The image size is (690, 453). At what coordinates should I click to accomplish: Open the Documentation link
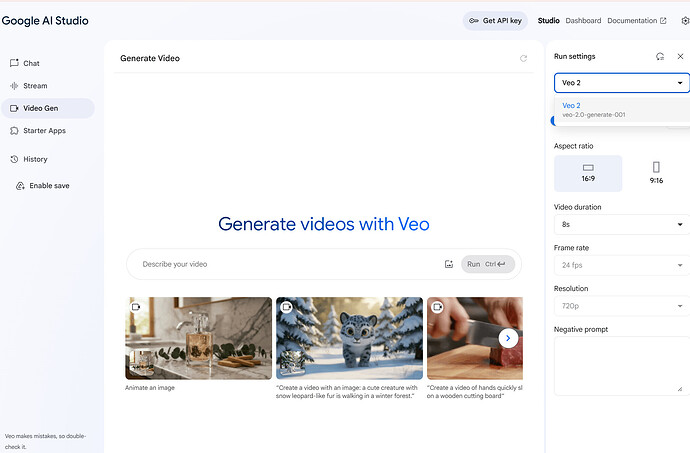pos(637,21)
